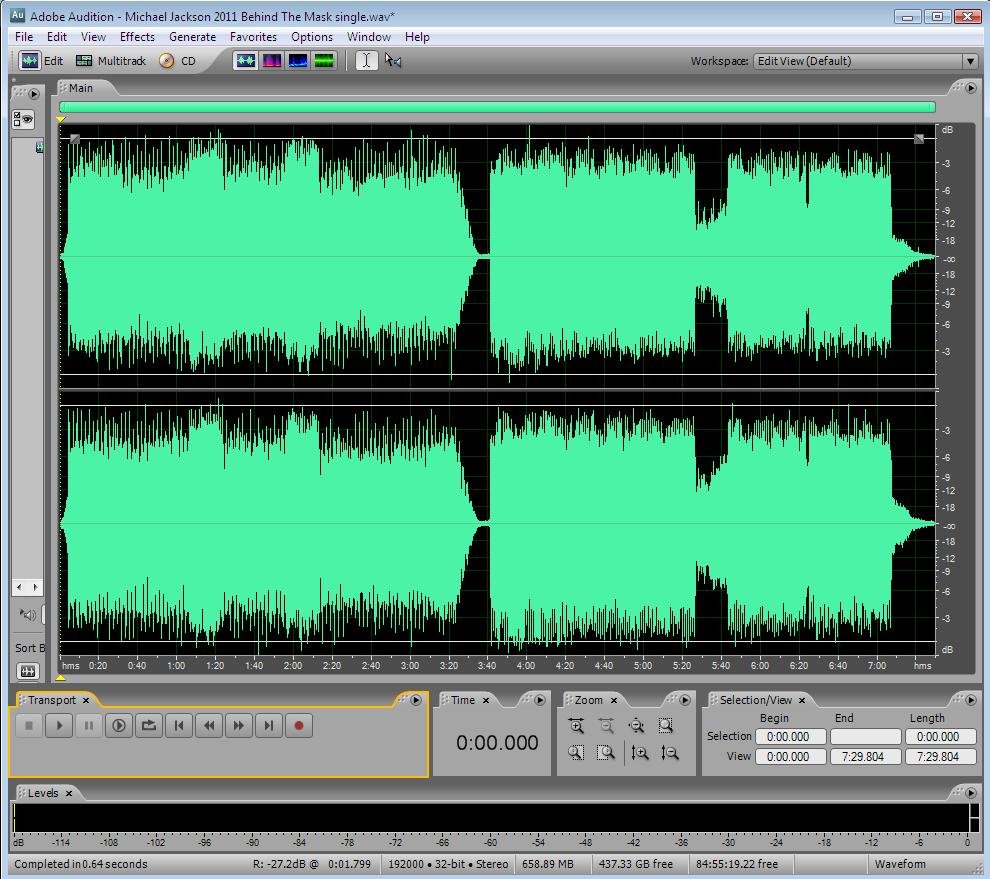Screen dimensions: 990x879
Task: Switch to Spectral Frequency Display view
Action: point(271,61)
